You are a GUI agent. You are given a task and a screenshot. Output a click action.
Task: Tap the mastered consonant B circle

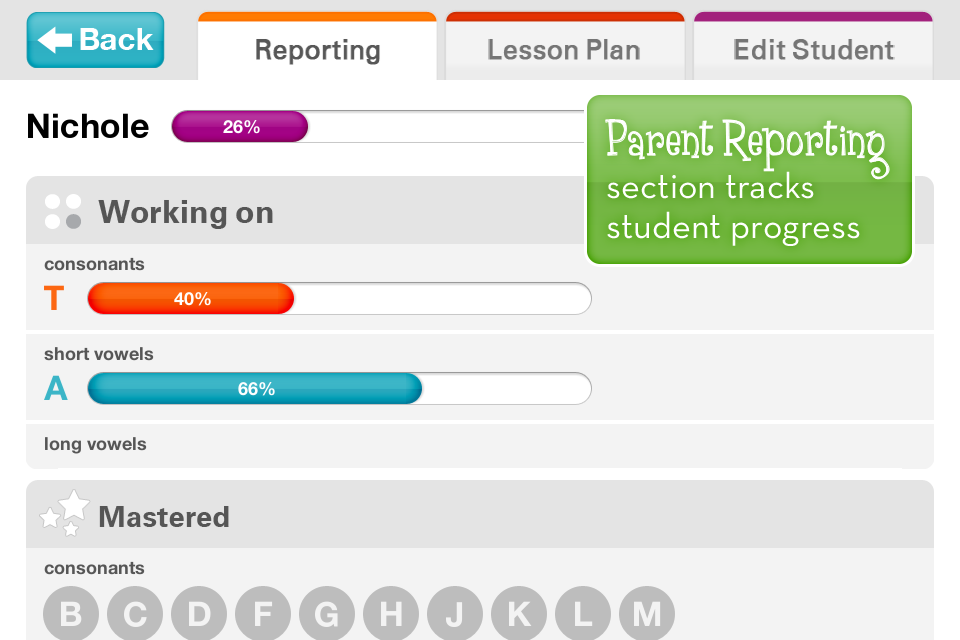click(71, 613)
